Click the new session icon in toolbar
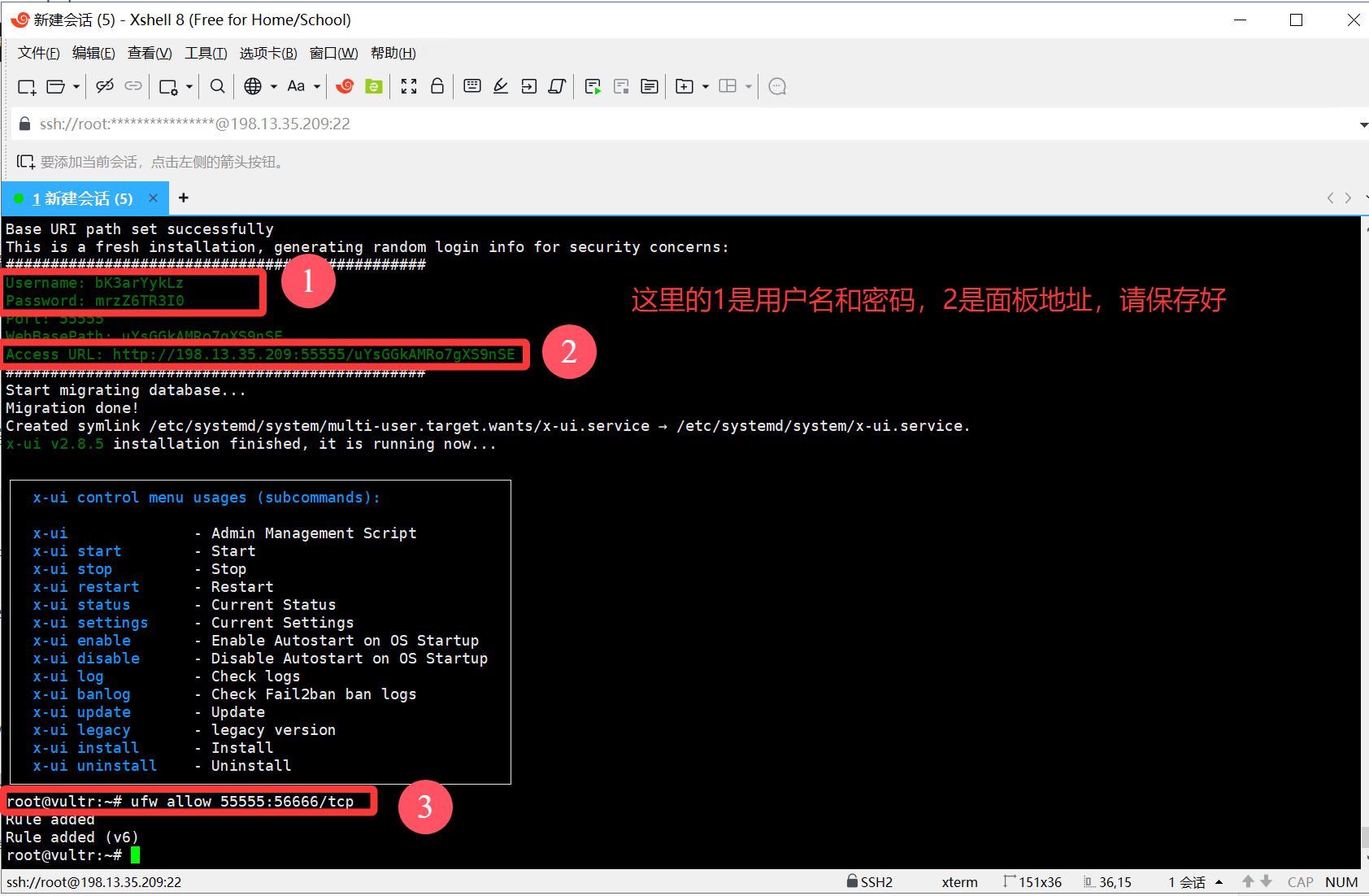This screenshot has width=1369, height=896. pyautogui.click(x=26, y=86)
